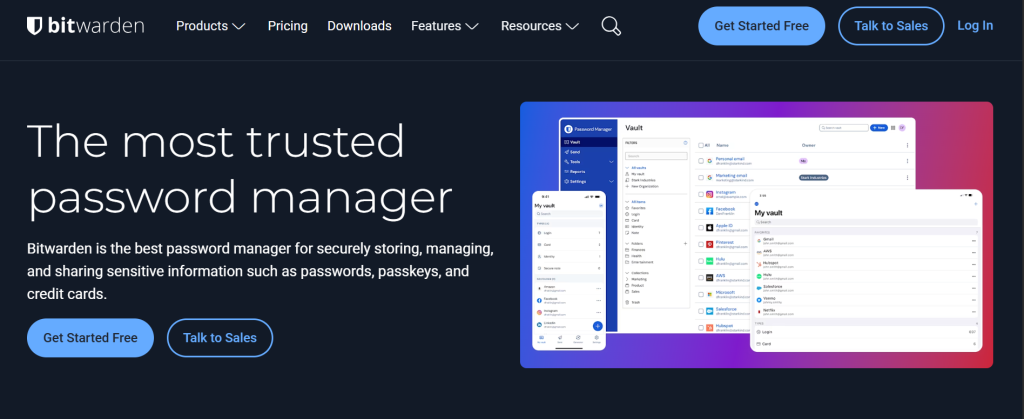Collapse the Folders filter section
Viewport: 1024px width, 419px height.
click(x=627, y=243)
